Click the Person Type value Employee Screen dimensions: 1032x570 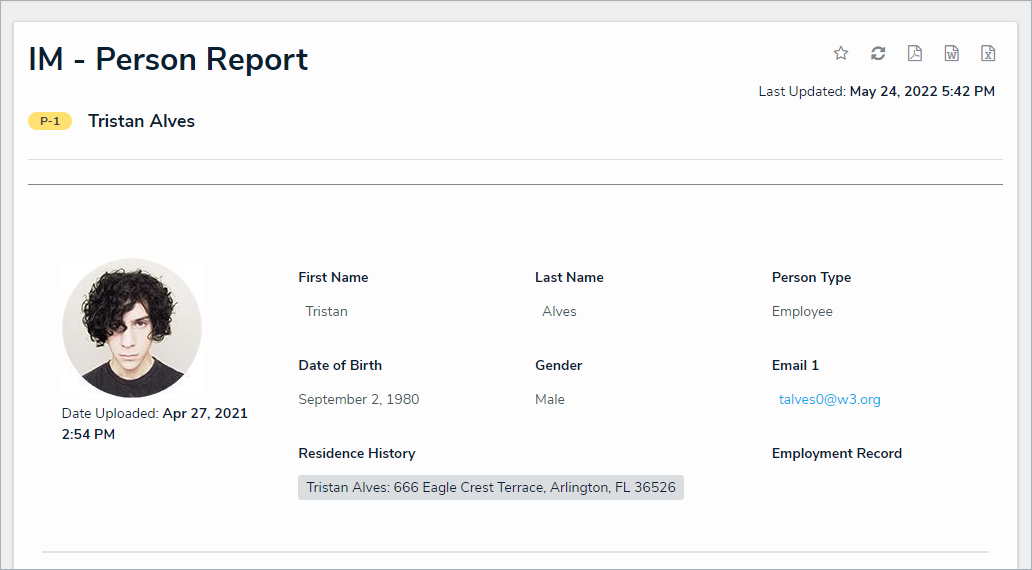click(x=802, y=311)
